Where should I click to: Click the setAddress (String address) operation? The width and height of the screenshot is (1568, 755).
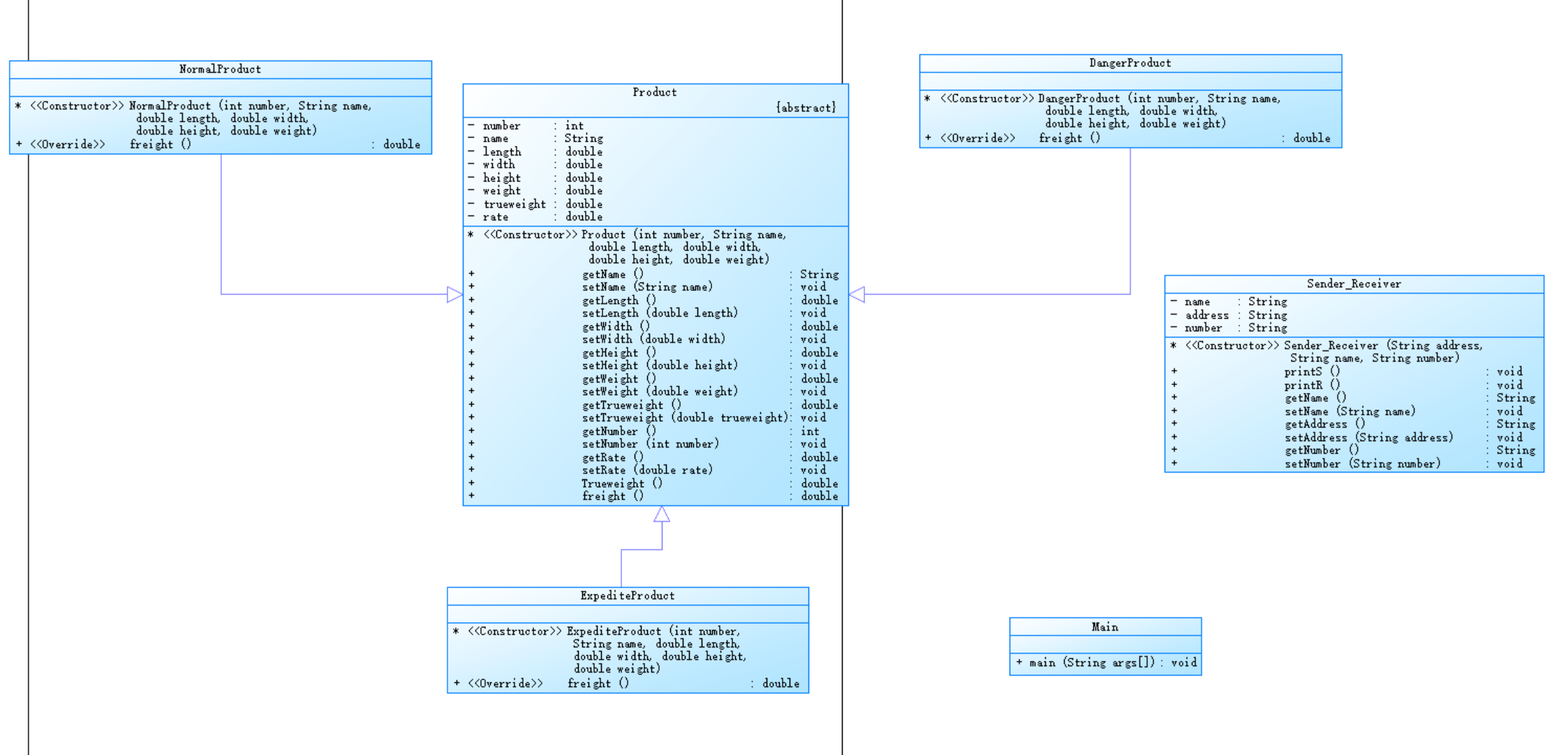(1368, 438)
